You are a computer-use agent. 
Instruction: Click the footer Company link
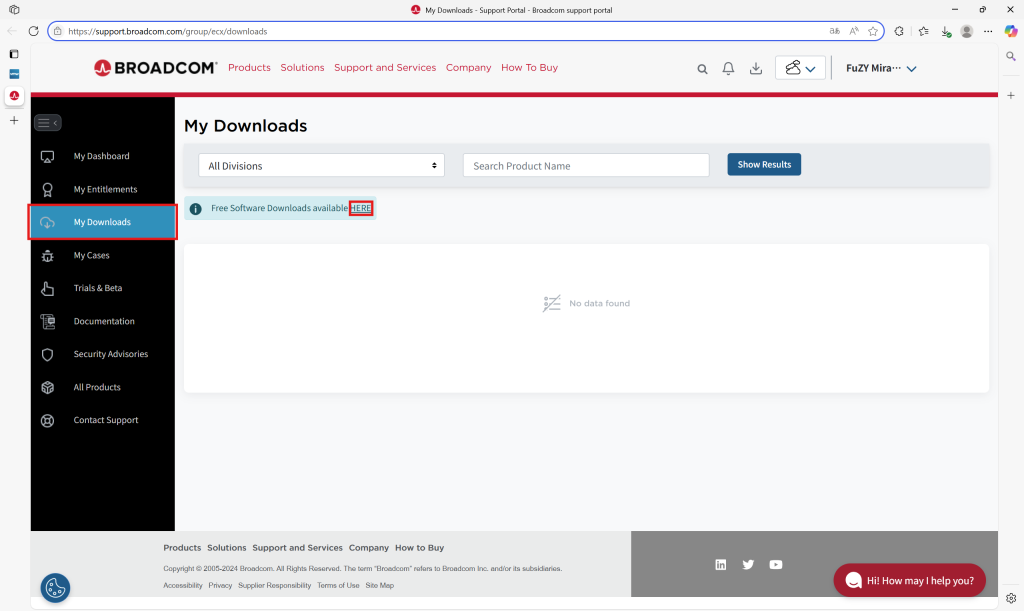tap(368, 548)
